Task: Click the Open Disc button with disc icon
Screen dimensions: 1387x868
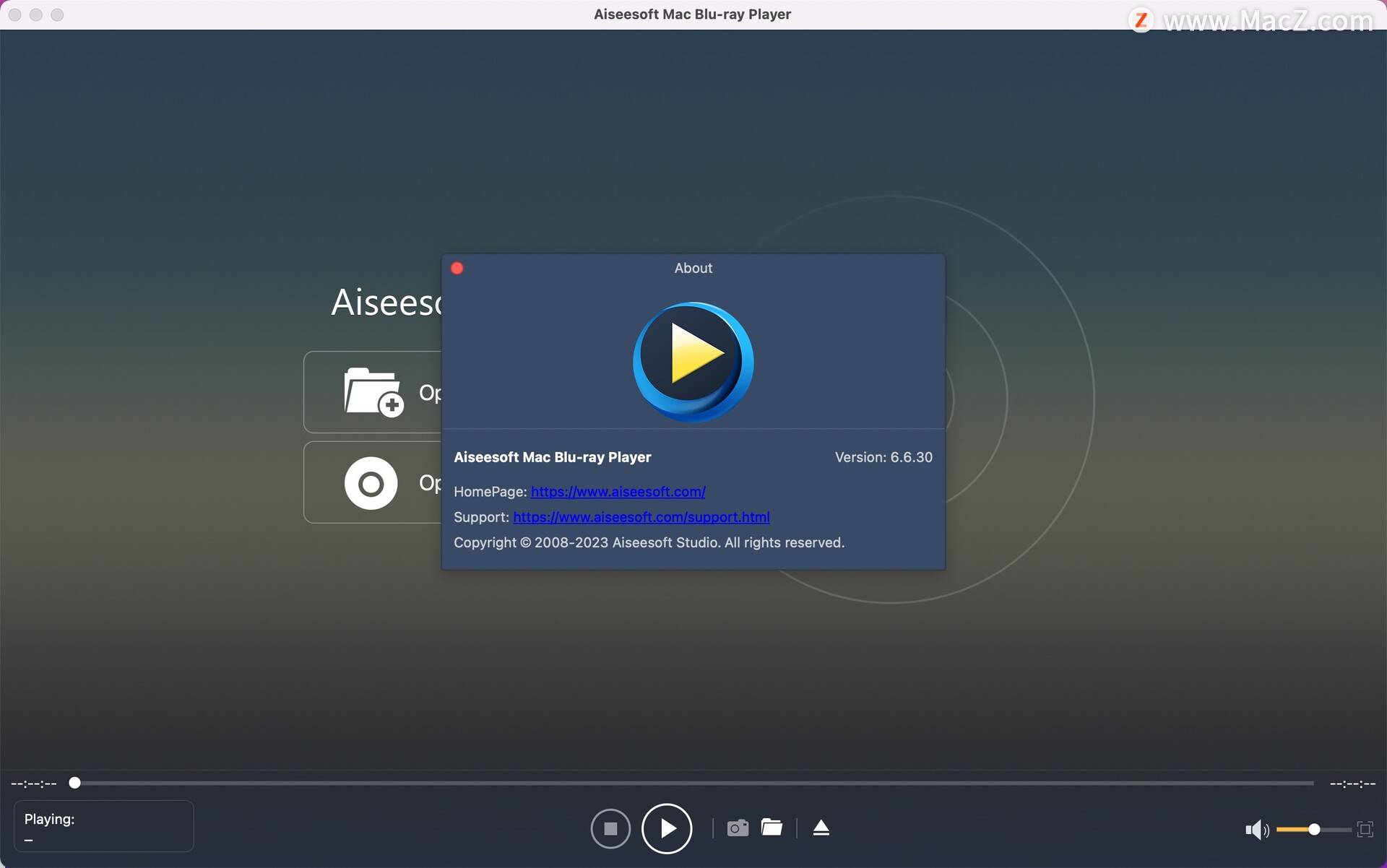Action: pyautogui.click(x=373, y=482)
